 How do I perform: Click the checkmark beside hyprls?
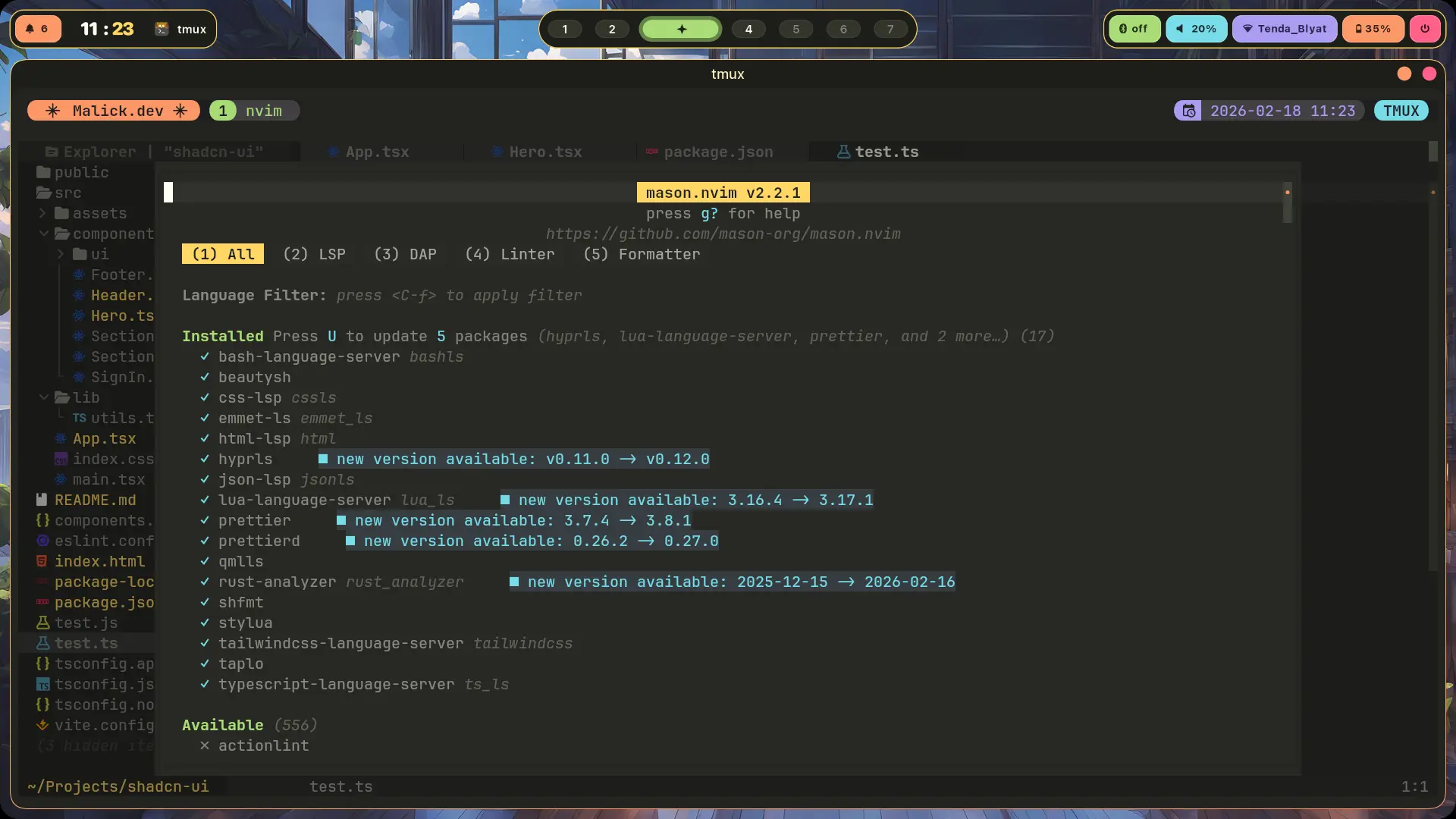point(205,459)
